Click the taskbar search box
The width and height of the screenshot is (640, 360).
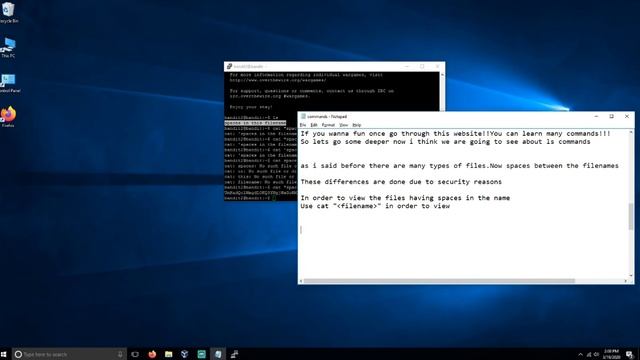(x=69, y=354)
